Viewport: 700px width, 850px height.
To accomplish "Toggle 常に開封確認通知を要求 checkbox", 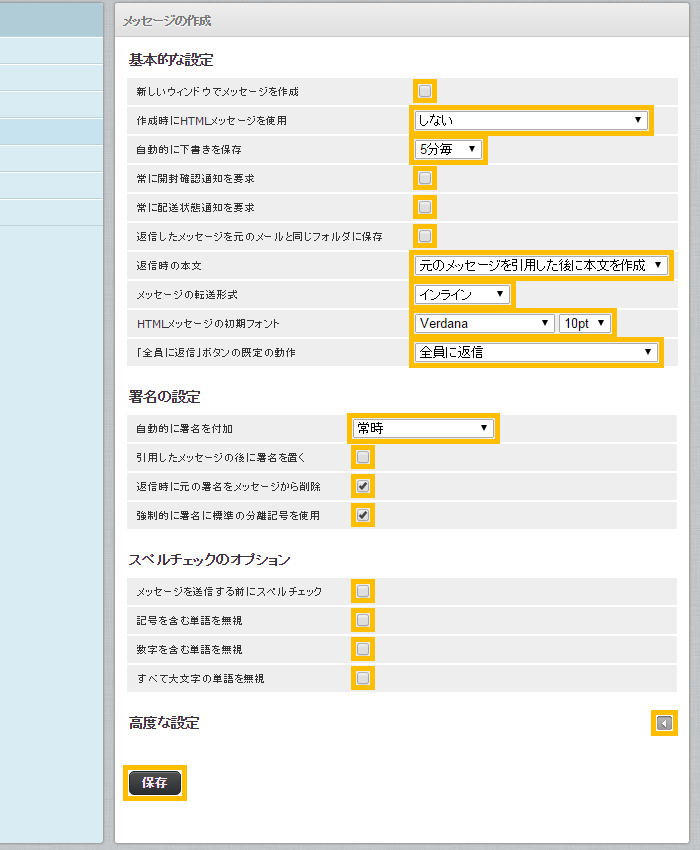I will pyautogui.click(x=425, y=178).
